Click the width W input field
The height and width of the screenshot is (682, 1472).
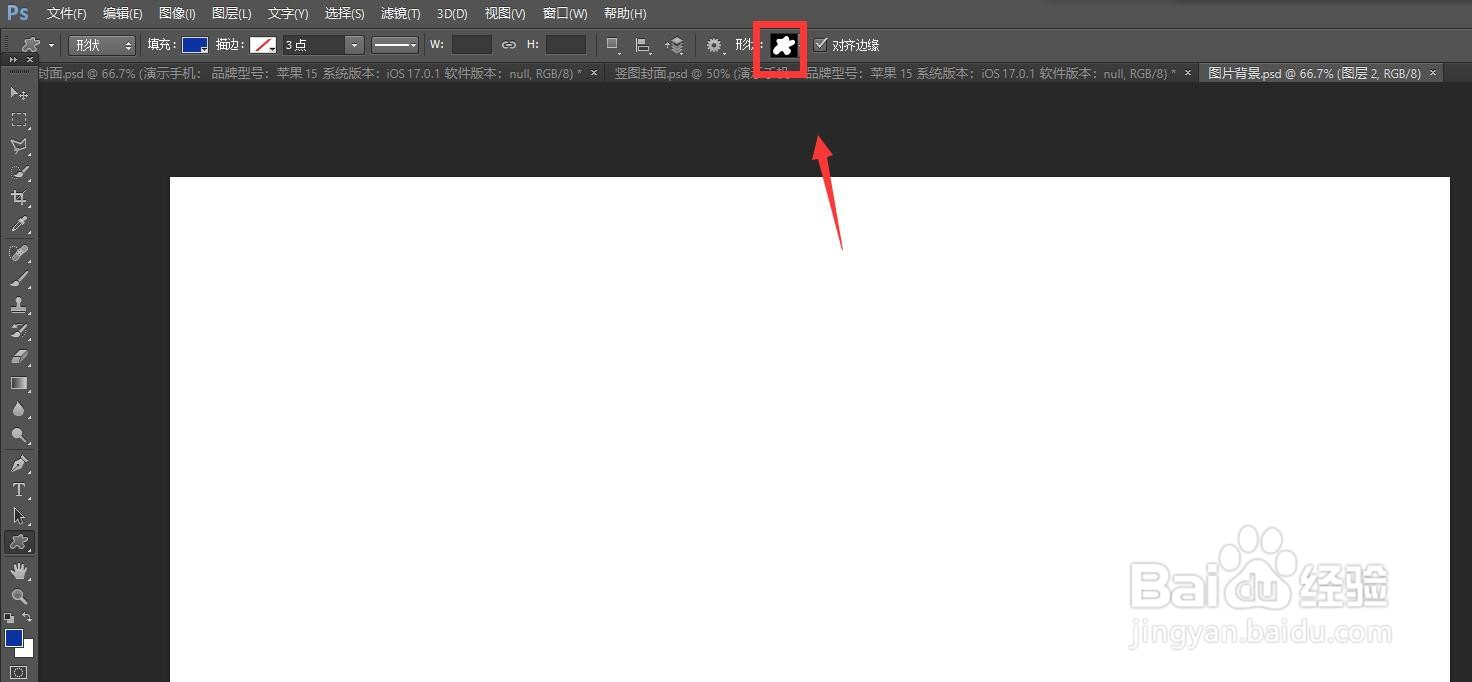472,44
